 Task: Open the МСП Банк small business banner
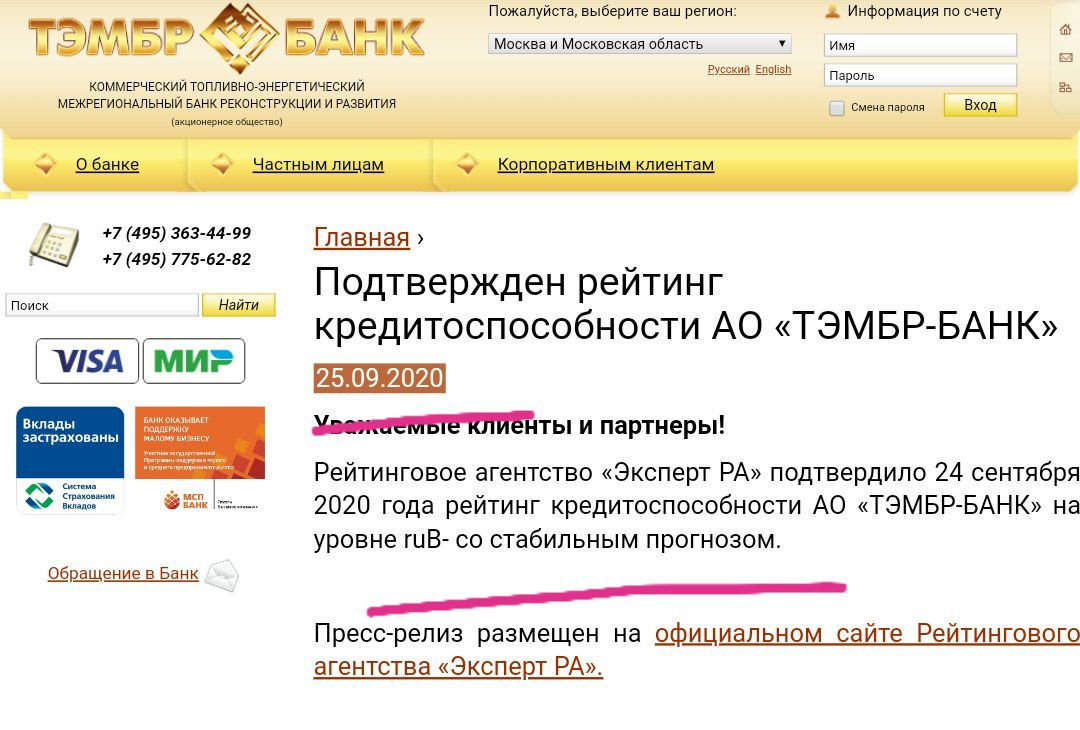pyautogui.click(x=200, y=460)
